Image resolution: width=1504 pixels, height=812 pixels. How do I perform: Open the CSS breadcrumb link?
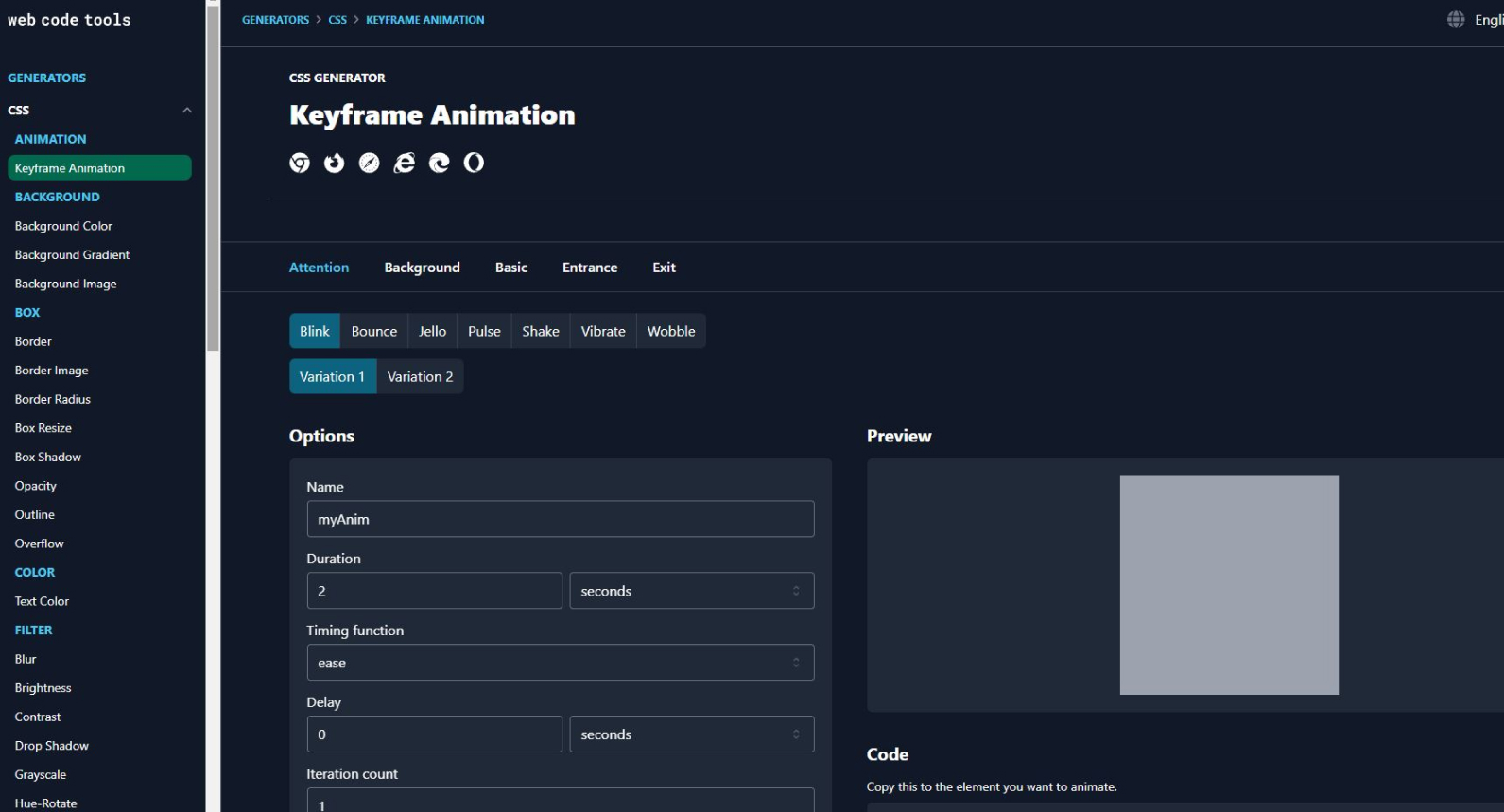[337, 20]
